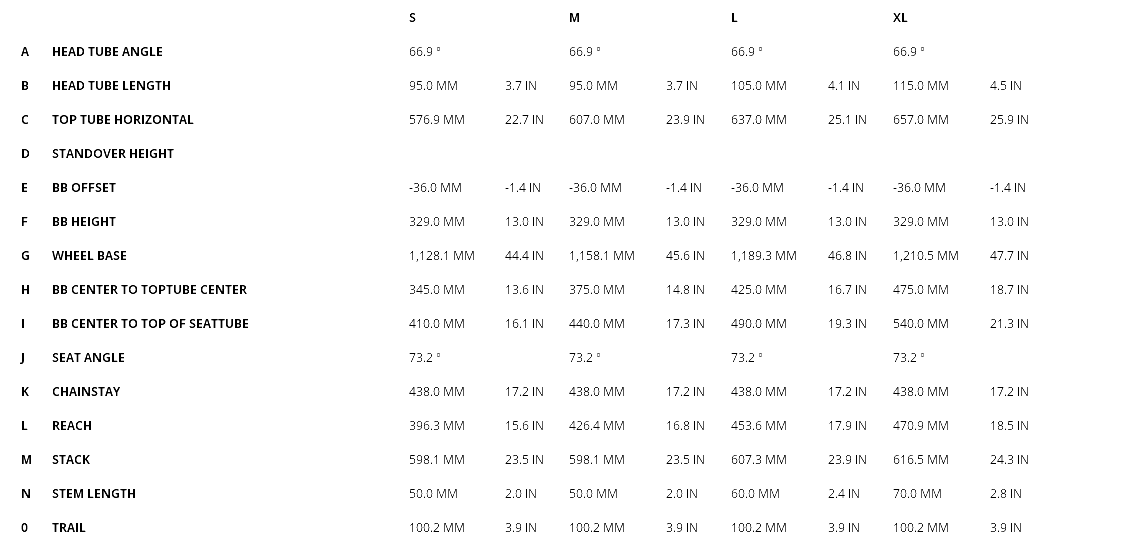
Task: Click the XL size column header
Action: 900,18
